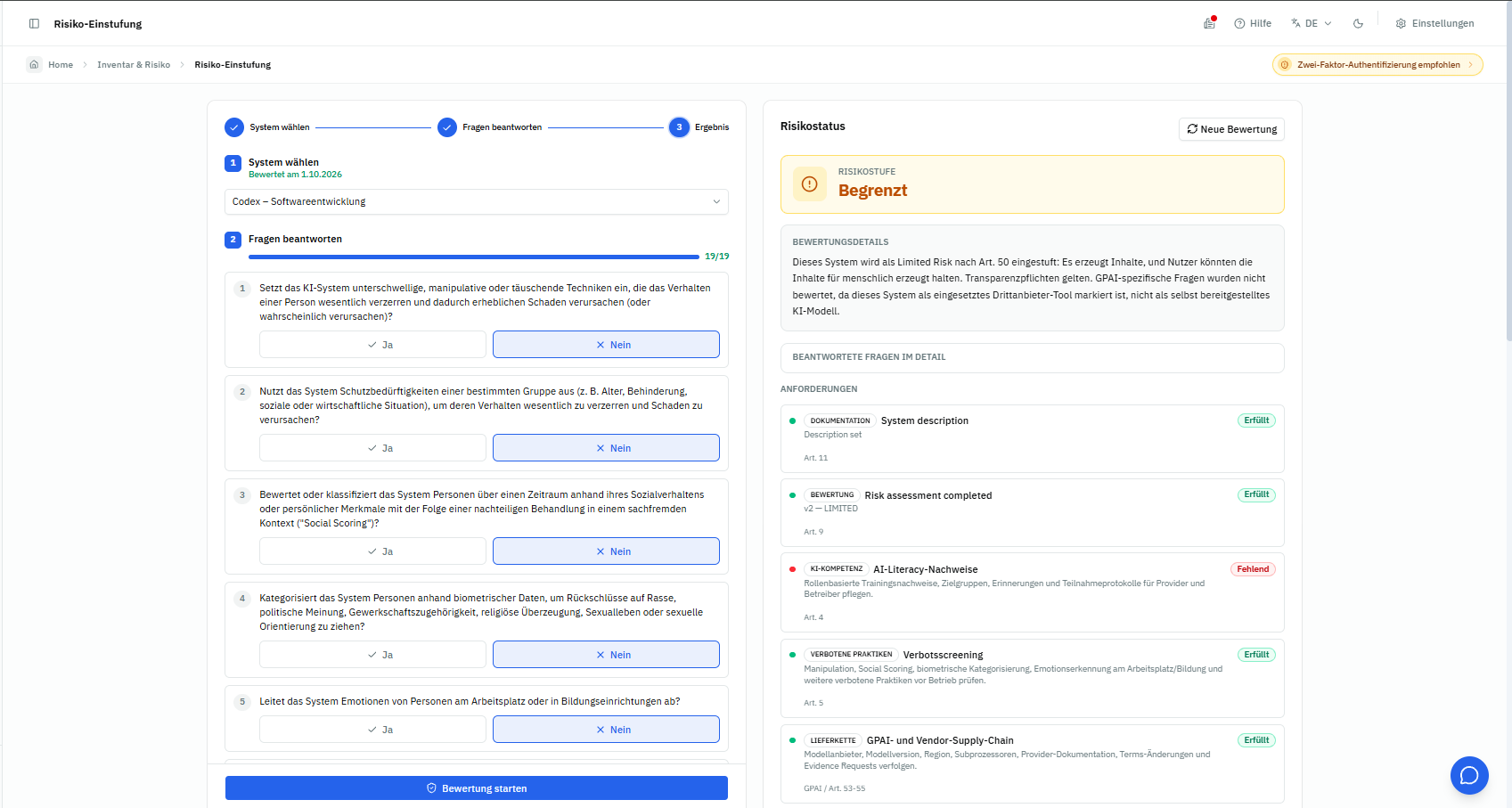Expand Beantwortete Fragen im Detail section

pyautogui.click(x=1032, y=357)
